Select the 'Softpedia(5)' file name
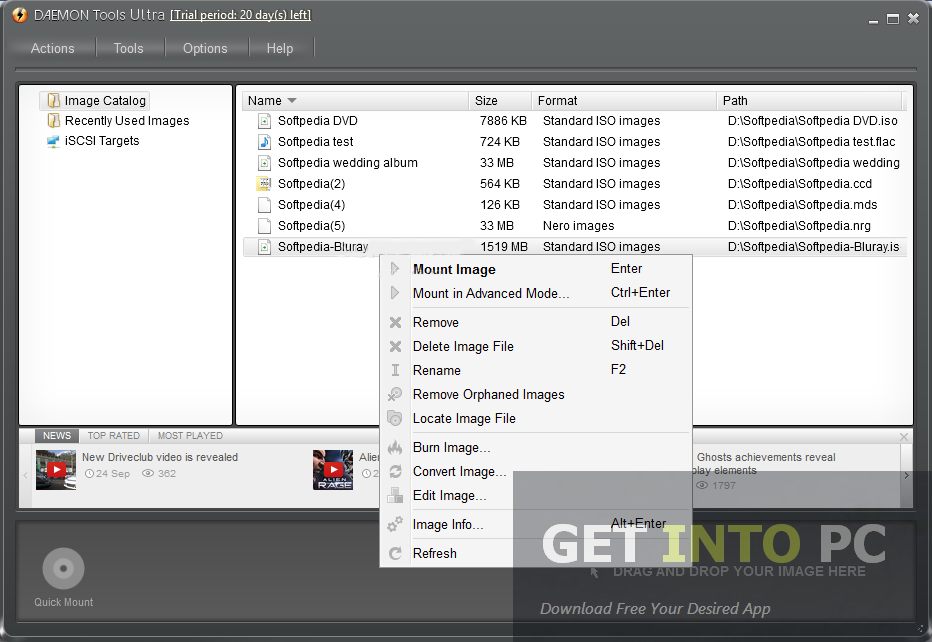Screen dimensions: 932x642 coord(311,225)
